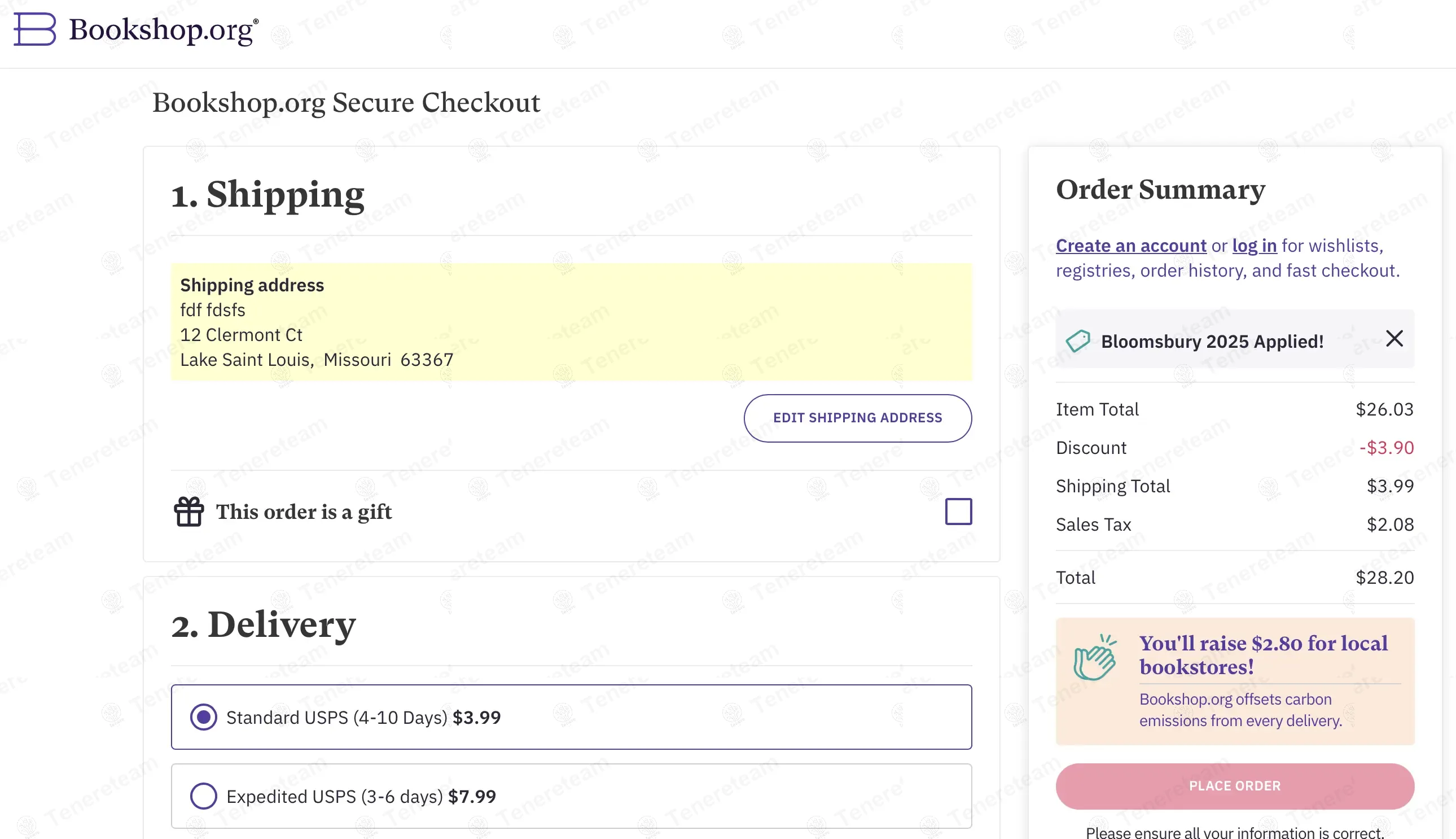Follow the 'log in' link

pyautogui.click(x=1254, y=246)
